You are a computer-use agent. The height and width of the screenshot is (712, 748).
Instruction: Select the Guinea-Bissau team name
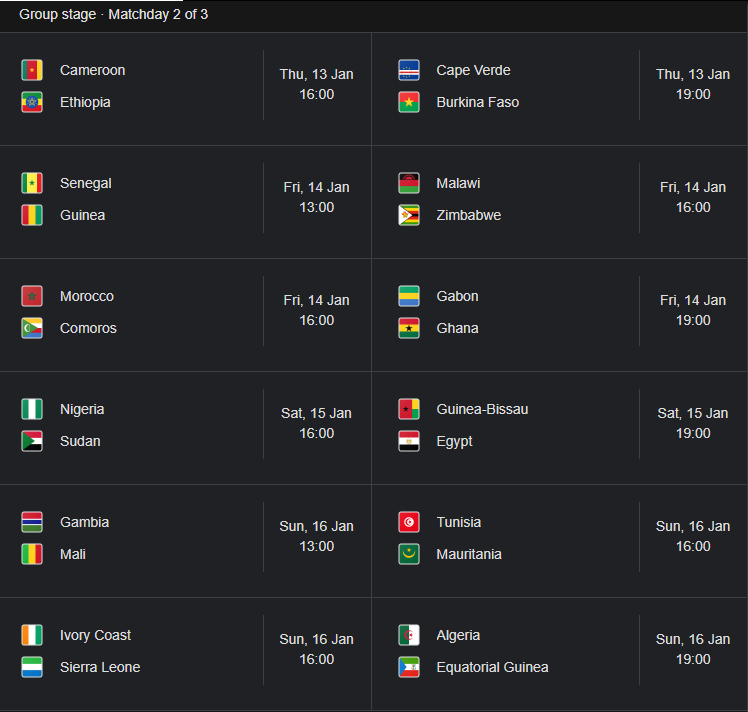[482, 409]
